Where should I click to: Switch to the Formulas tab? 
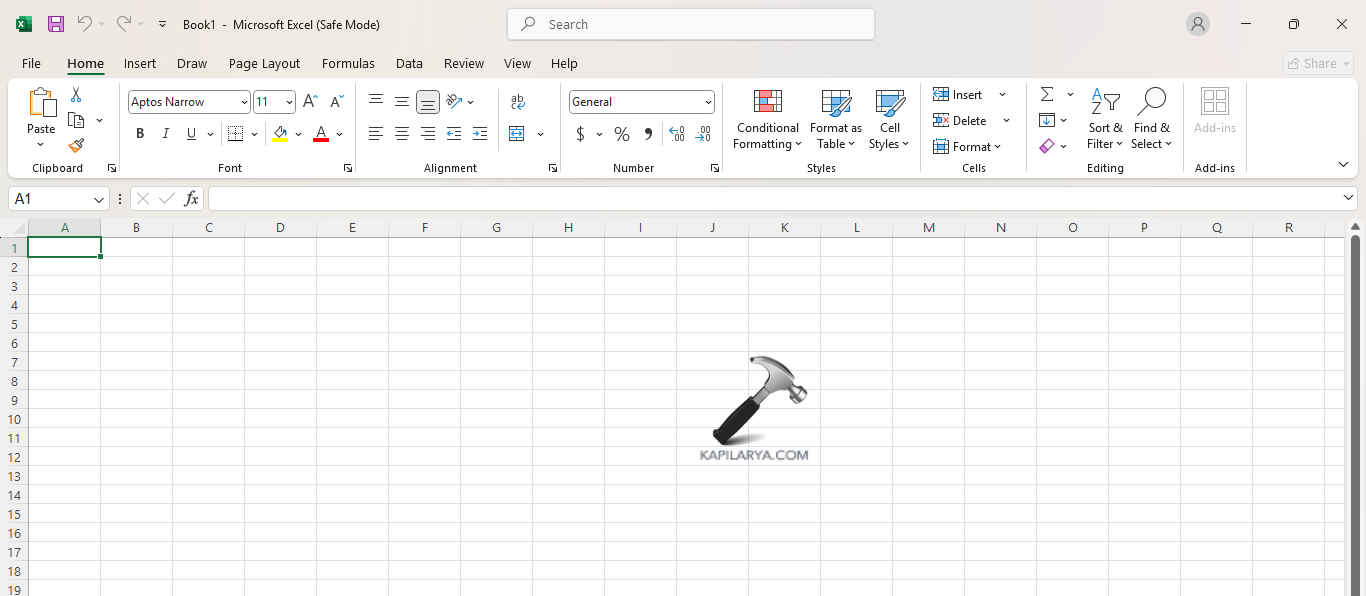click(348, 63)
